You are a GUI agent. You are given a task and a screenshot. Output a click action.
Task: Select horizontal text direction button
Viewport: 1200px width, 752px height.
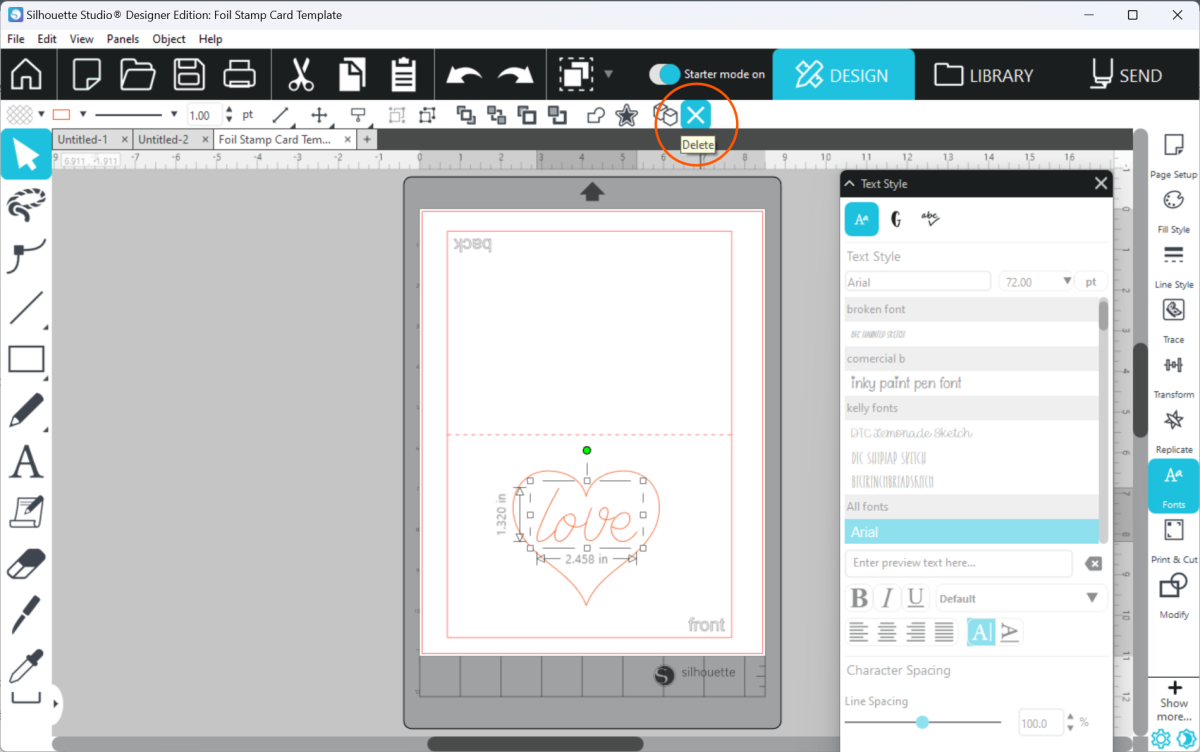pyautogui.click(x=981, y=632)
